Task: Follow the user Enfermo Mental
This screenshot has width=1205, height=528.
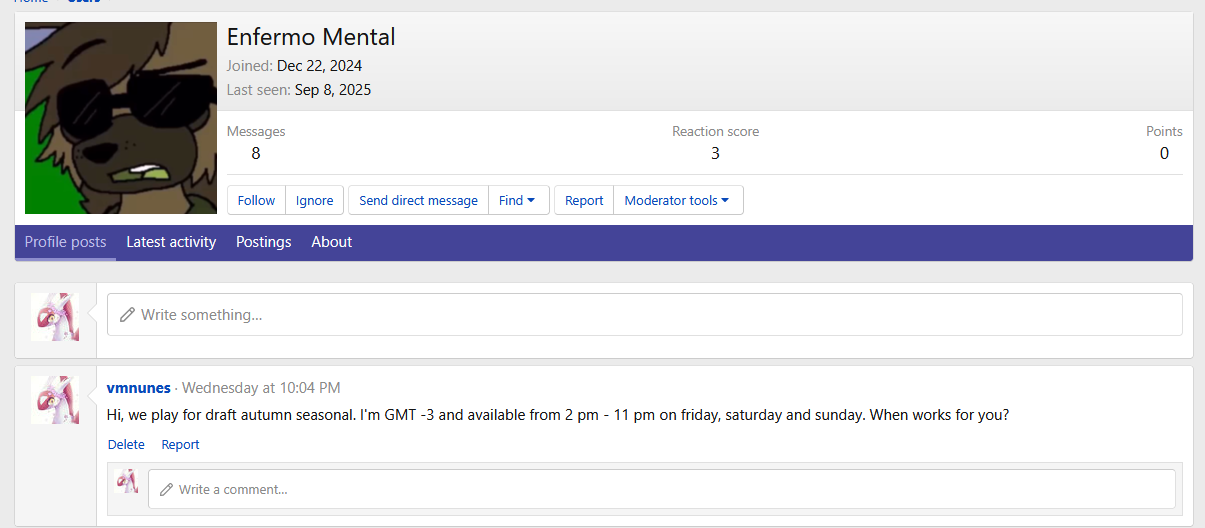Action: click(256, 200)
